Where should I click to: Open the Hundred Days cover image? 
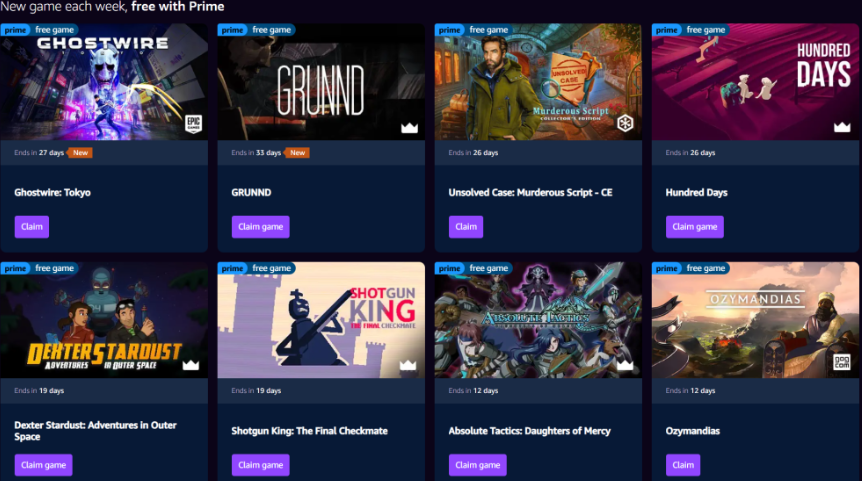[755, 82]
